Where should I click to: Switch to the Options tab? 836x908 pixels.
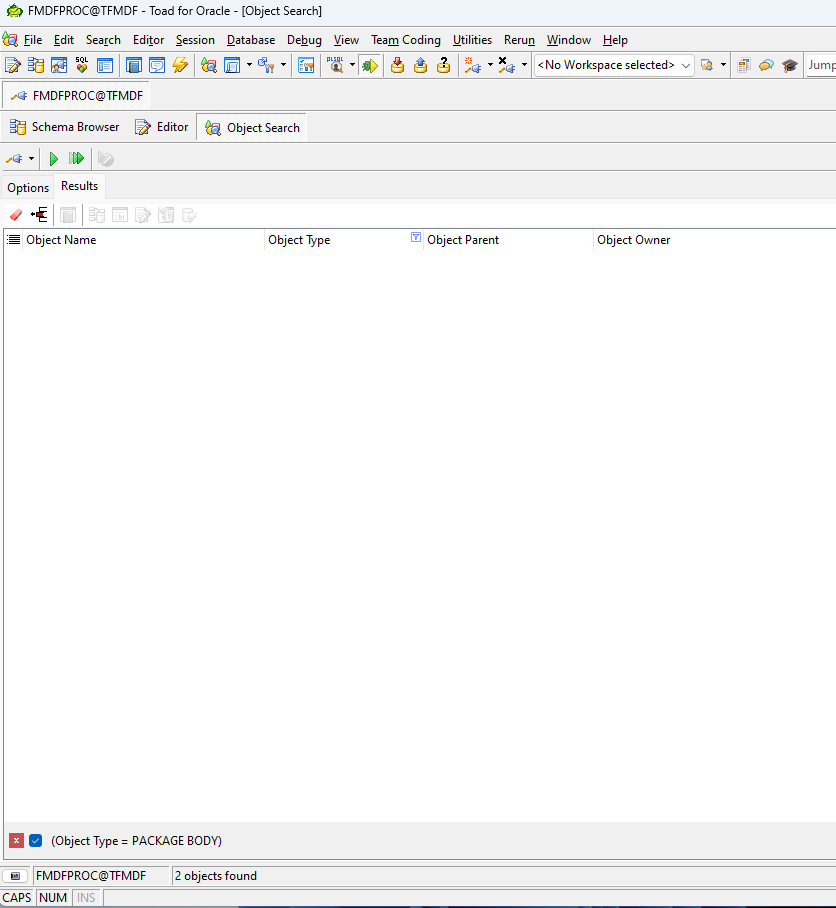tap(28, 188)
